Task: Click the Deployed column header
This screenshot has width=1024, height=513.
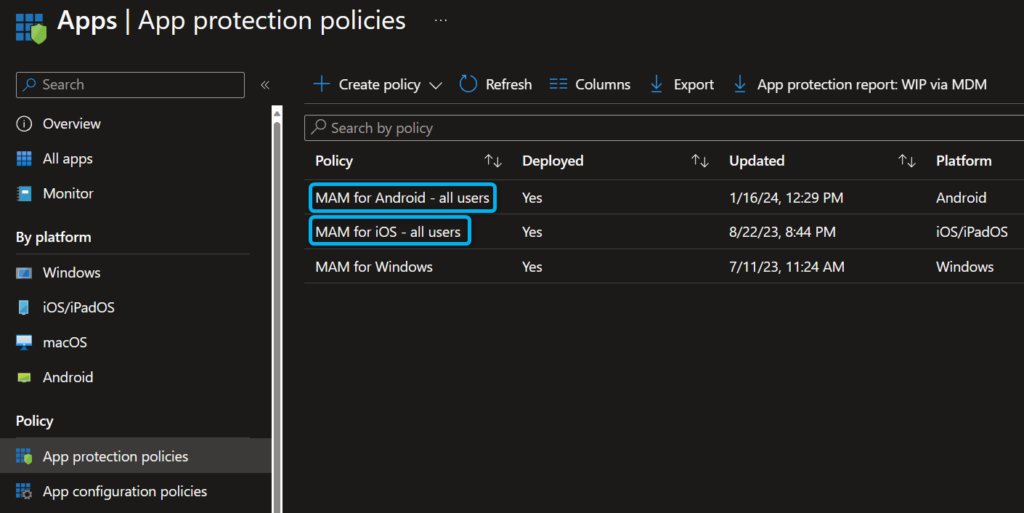Action: [552, 161]
